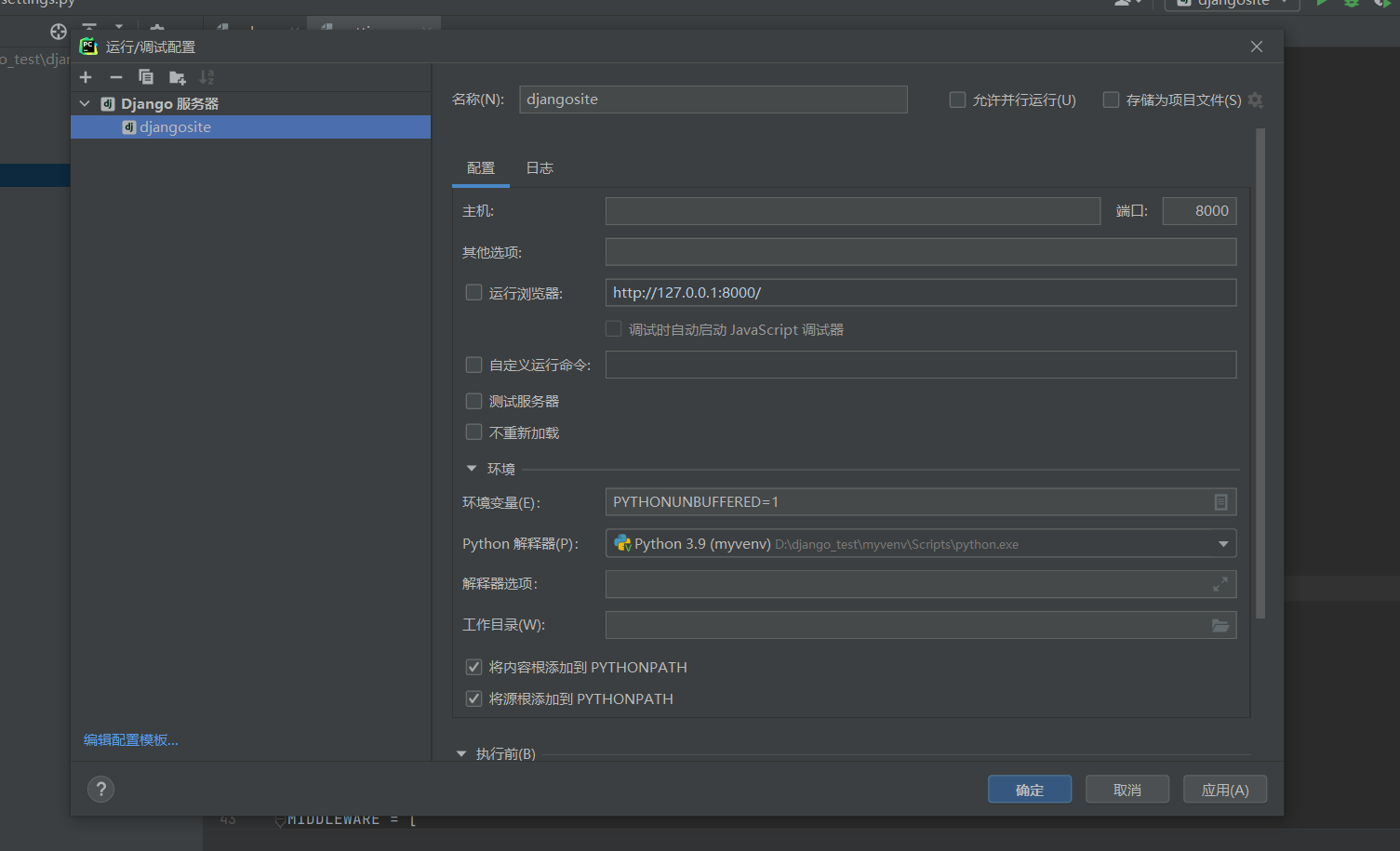Save configuration to new folder icon
Viewport: 1400px width, 851px height.
point(178,77)
